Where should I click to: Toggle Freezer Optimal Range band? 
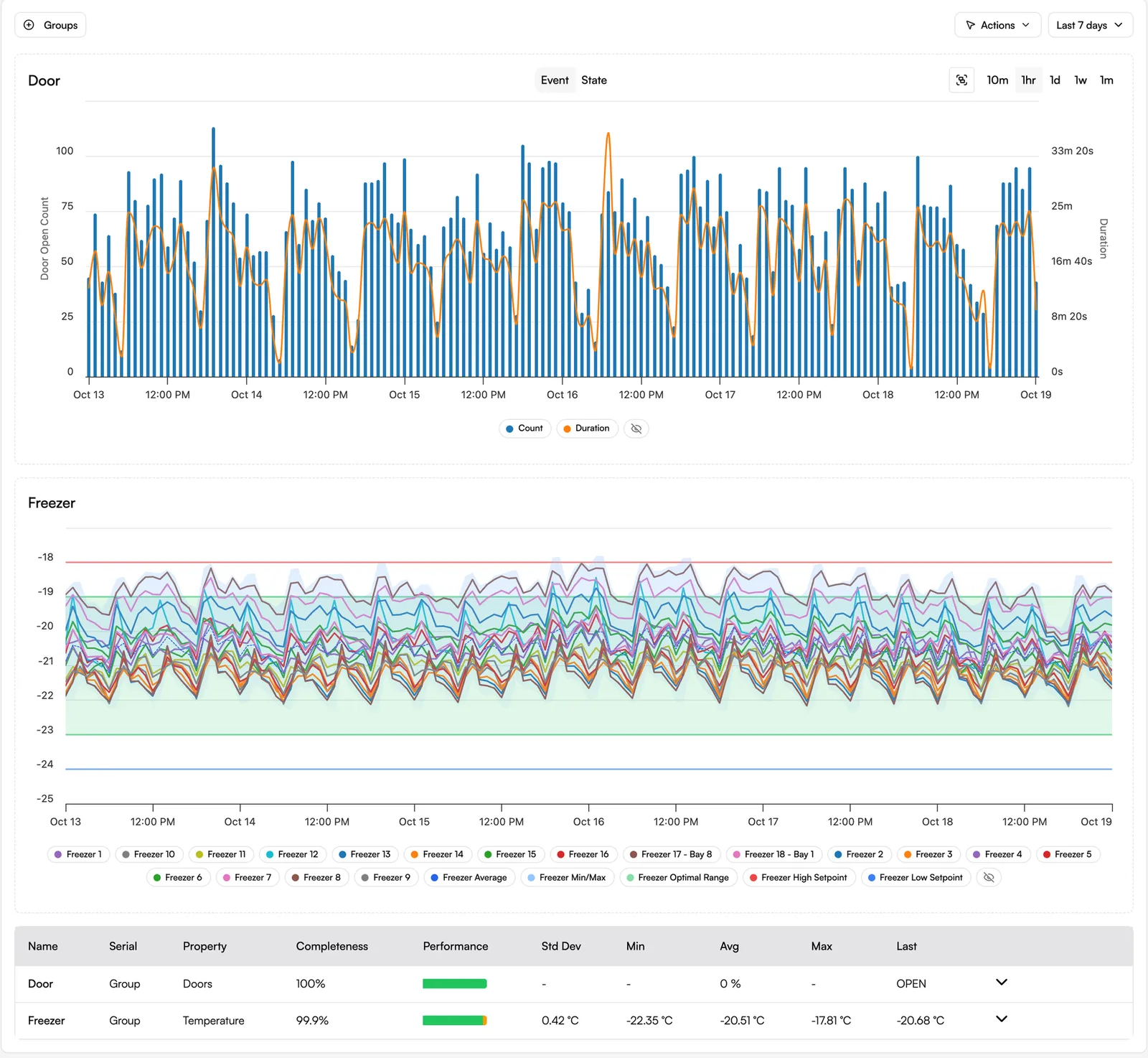point(678,877)
